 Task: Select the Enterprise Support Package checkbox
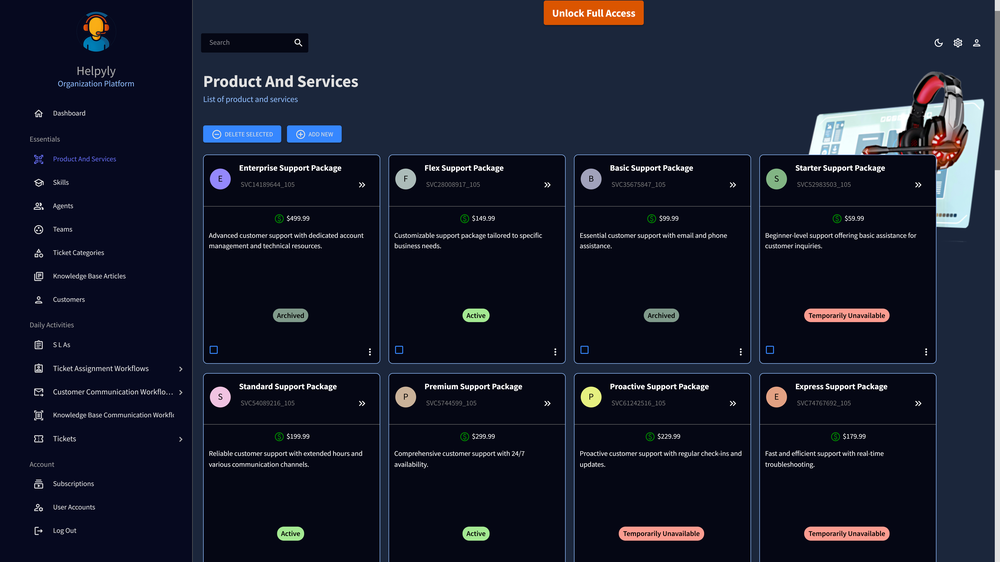pyautogui.click(x=214, y=350)
